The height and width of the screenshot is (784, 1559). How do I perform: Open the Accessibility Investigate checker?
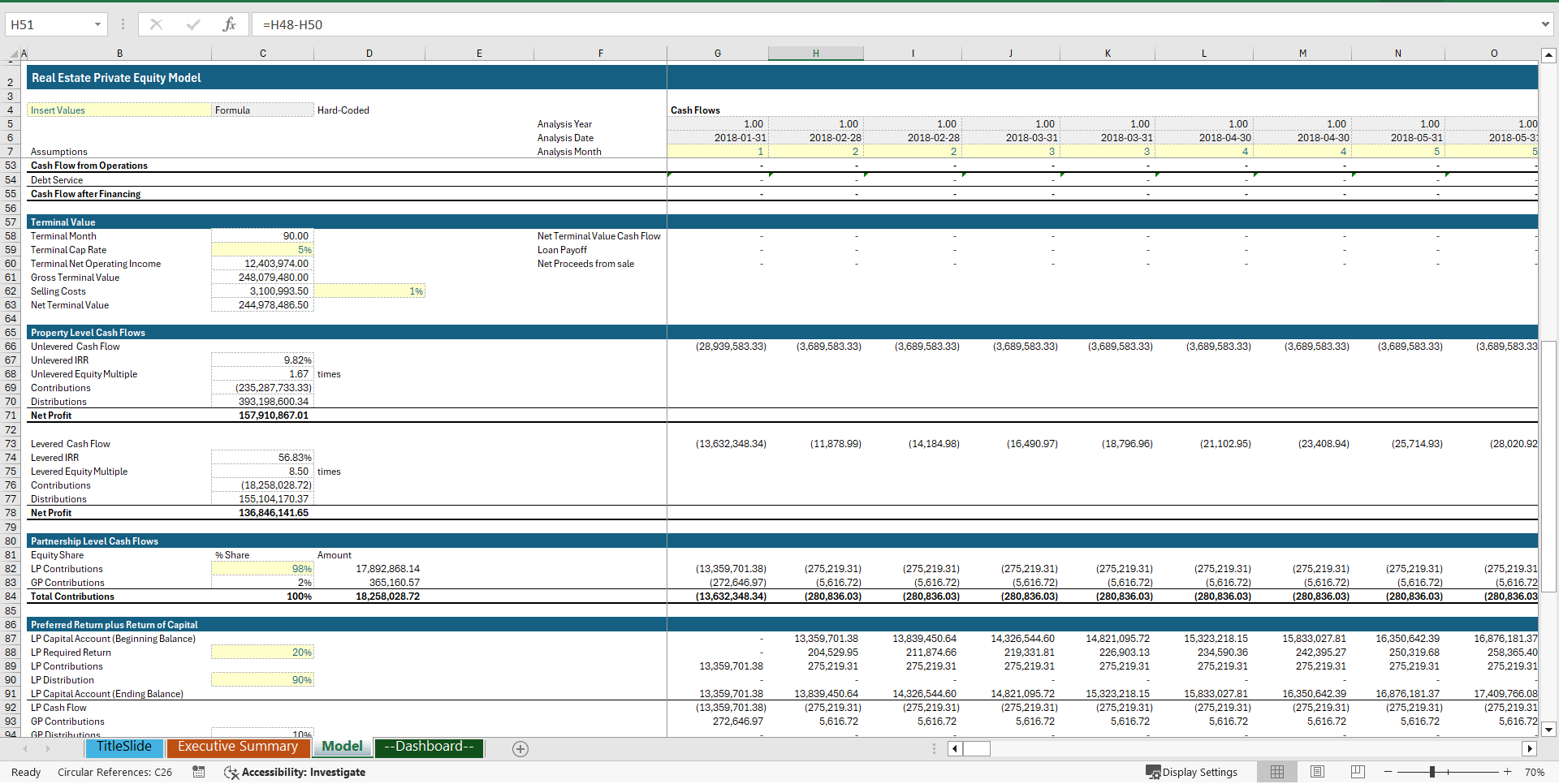point(295,772)
